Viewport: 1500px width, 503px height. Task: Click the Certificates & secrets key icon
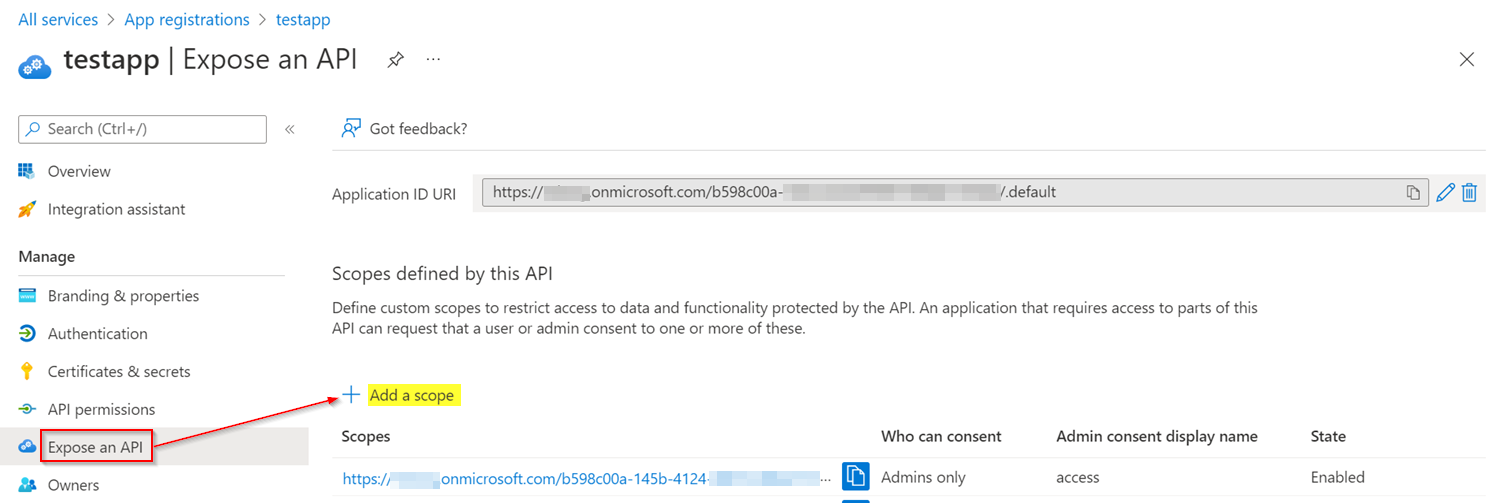click(x=27, y=372)
